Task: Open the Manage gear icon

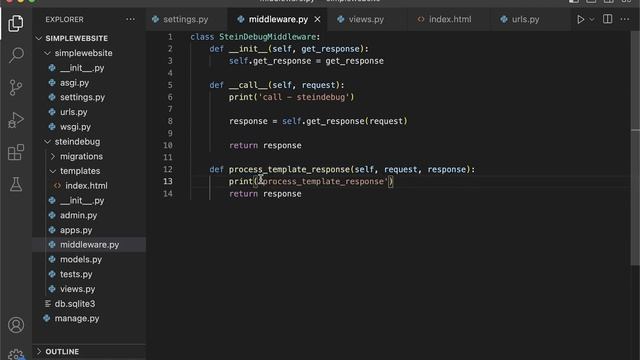Action: pyautogui.click(x=16, y=354)
